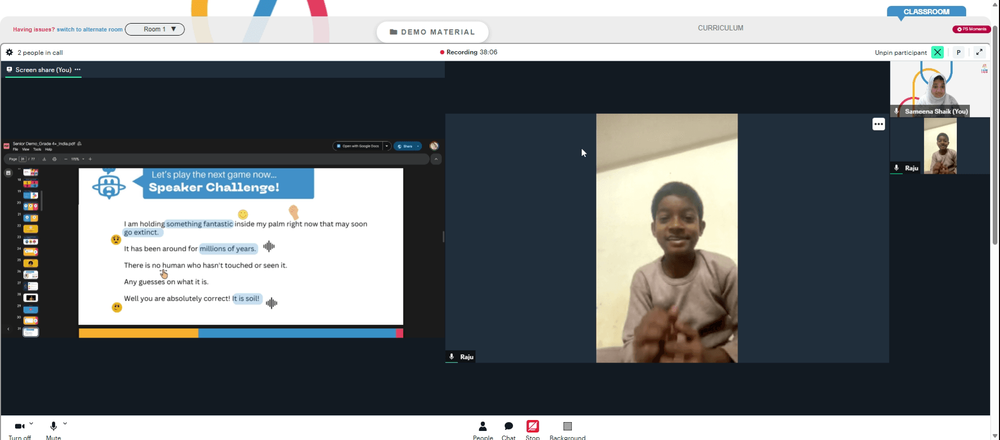Click the Recording 38:06 indicator

[469, 52]
